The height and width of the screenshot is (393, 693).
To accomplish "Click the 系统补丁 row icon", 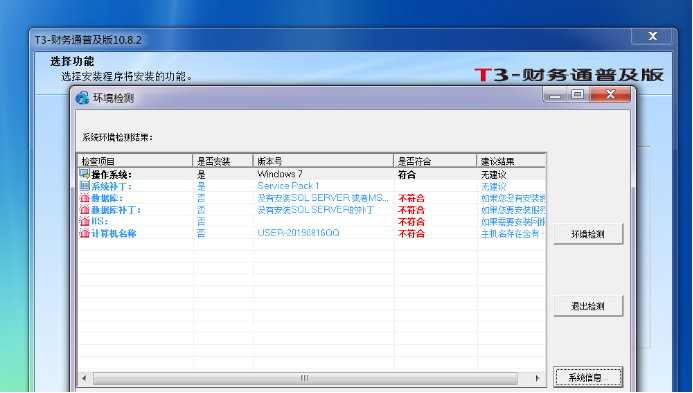I will tap(84, 186).
